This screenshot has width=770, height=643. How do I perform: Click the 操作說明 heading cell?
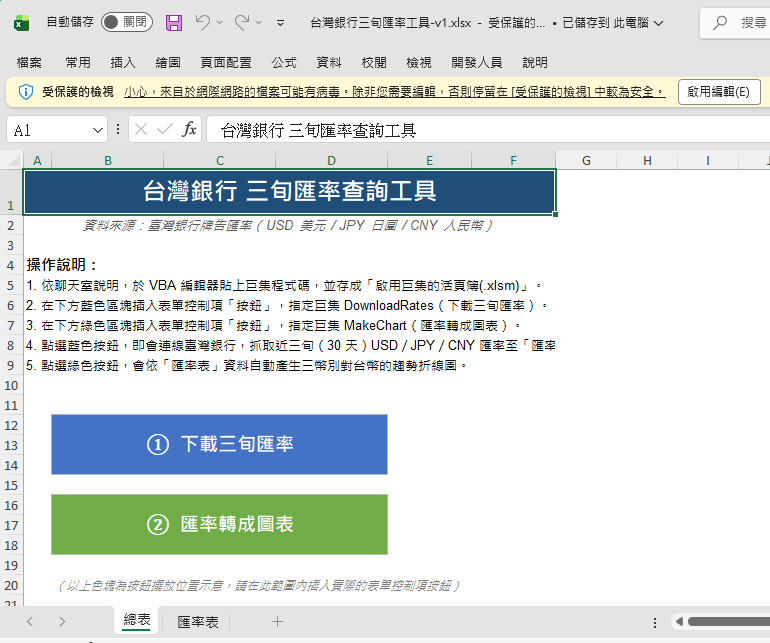62,265
